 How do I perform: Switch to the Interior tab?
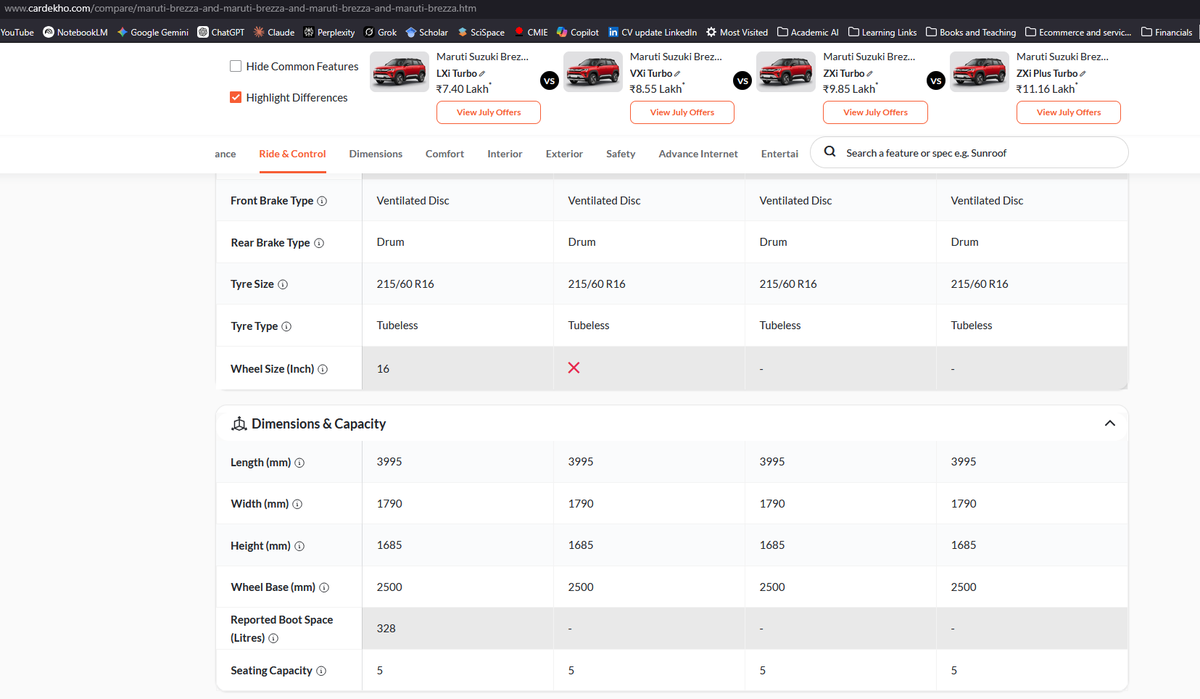[x=505, y=154]
